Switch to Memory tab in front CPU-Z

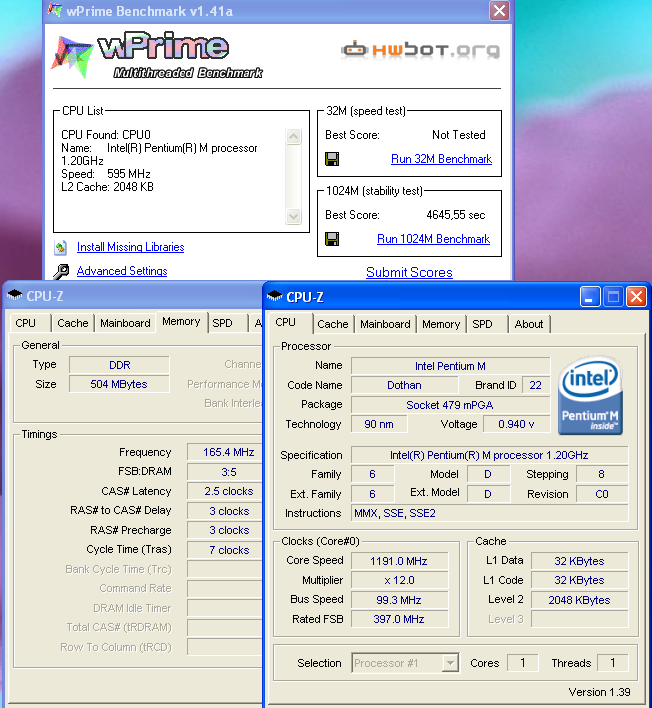(x=441, y=324)
